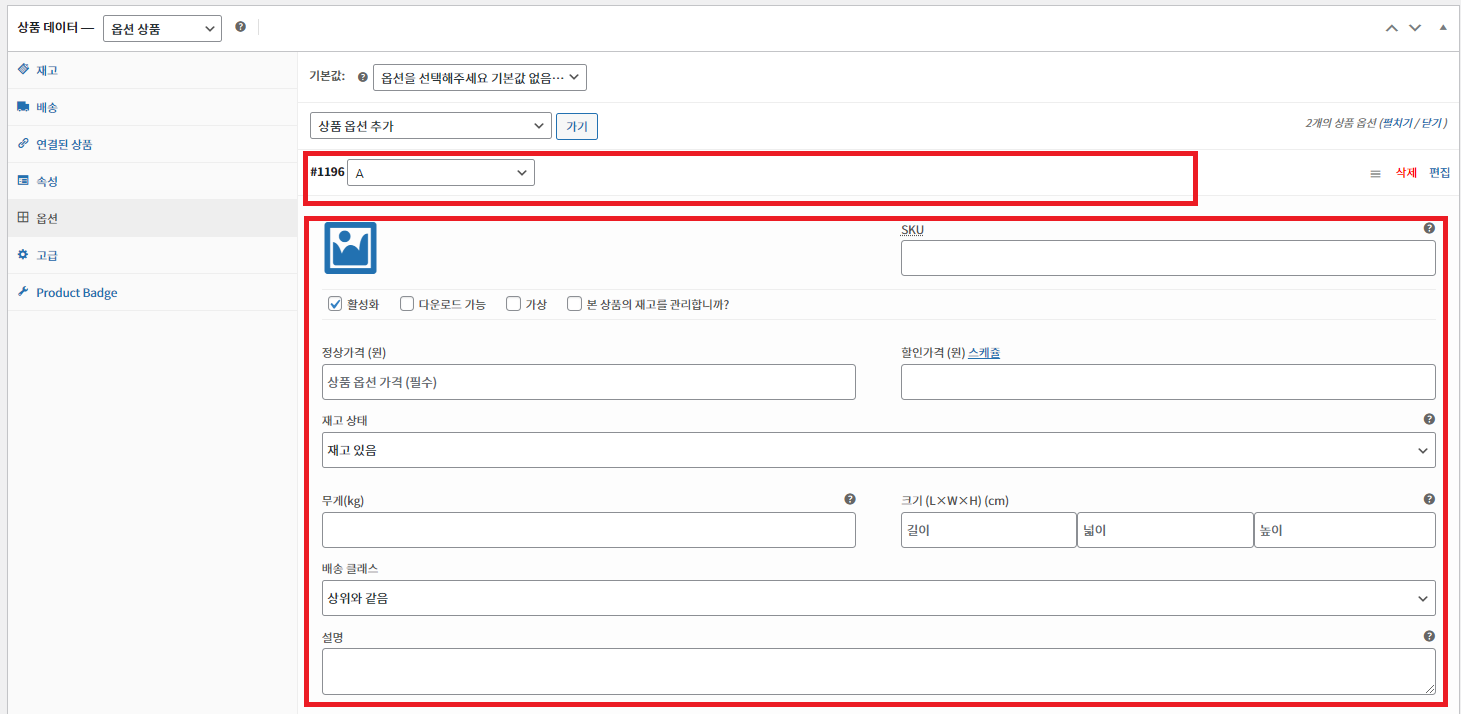Toggle the 활성화 checkbox

(335, 304)
